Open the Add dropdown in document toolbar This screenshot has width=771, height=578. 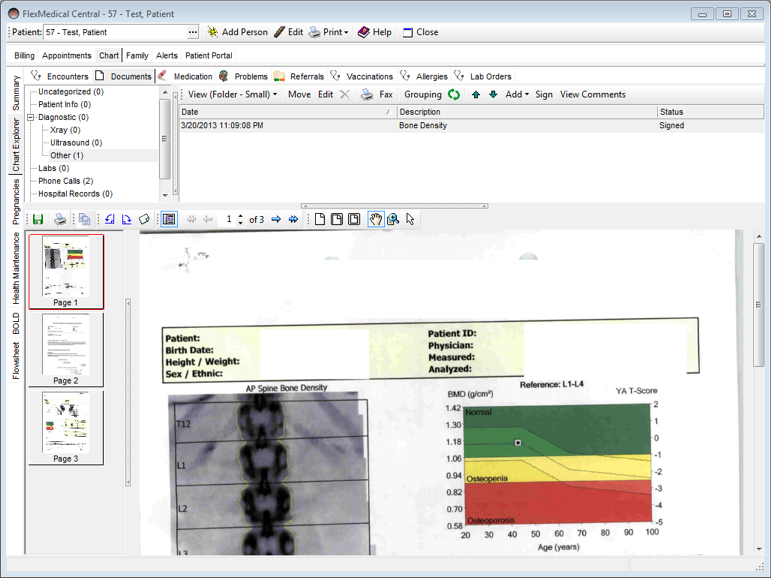point(517,94)
